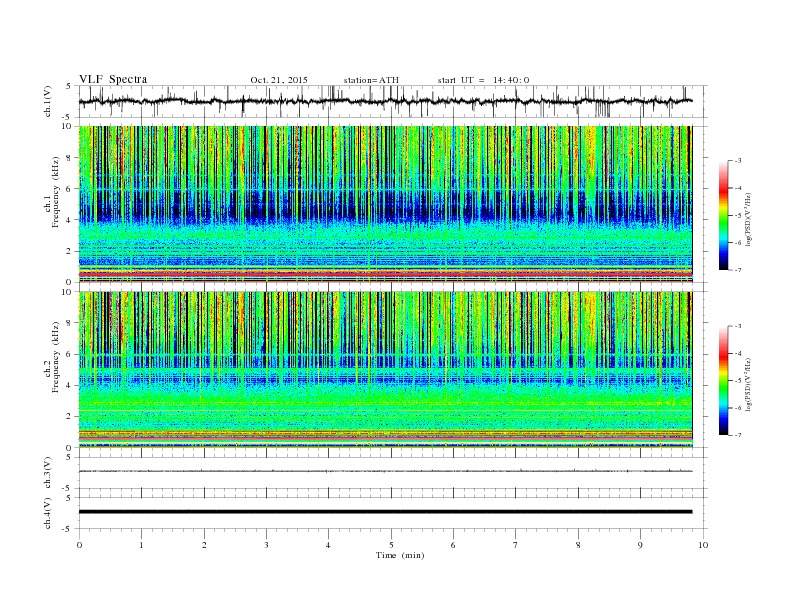
Task: Click the "-5" label on ch.1 colorbar
Action: click(x=738, y=216)
